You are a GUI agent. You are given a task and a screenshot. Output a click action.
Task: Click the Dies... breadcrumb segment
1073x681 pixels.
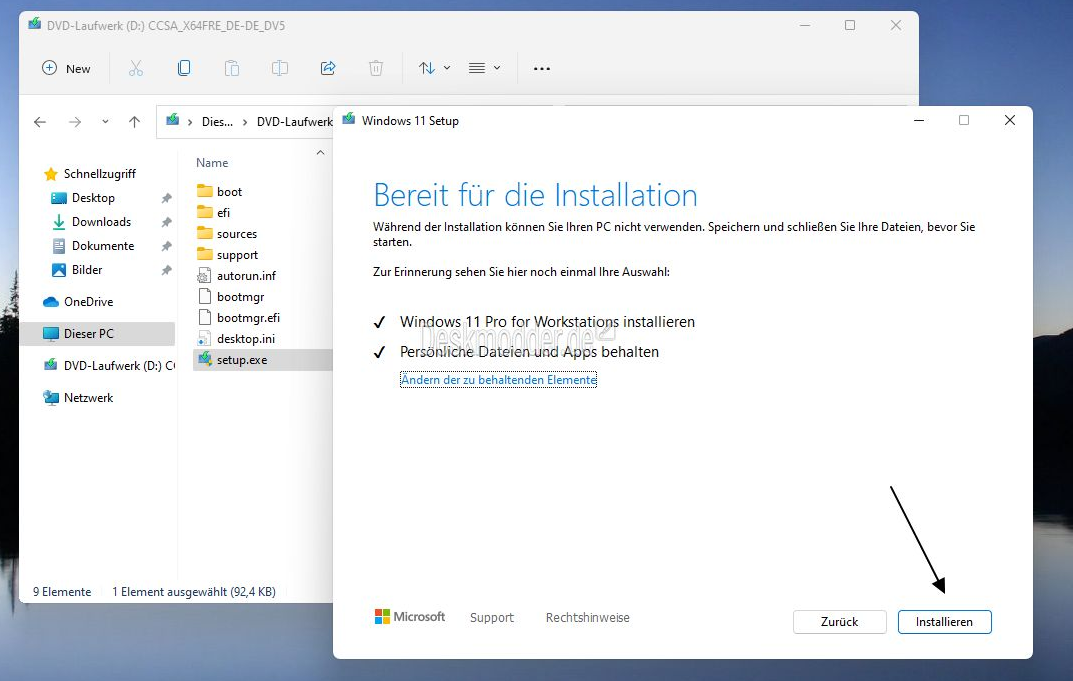[x=217, y=122]
